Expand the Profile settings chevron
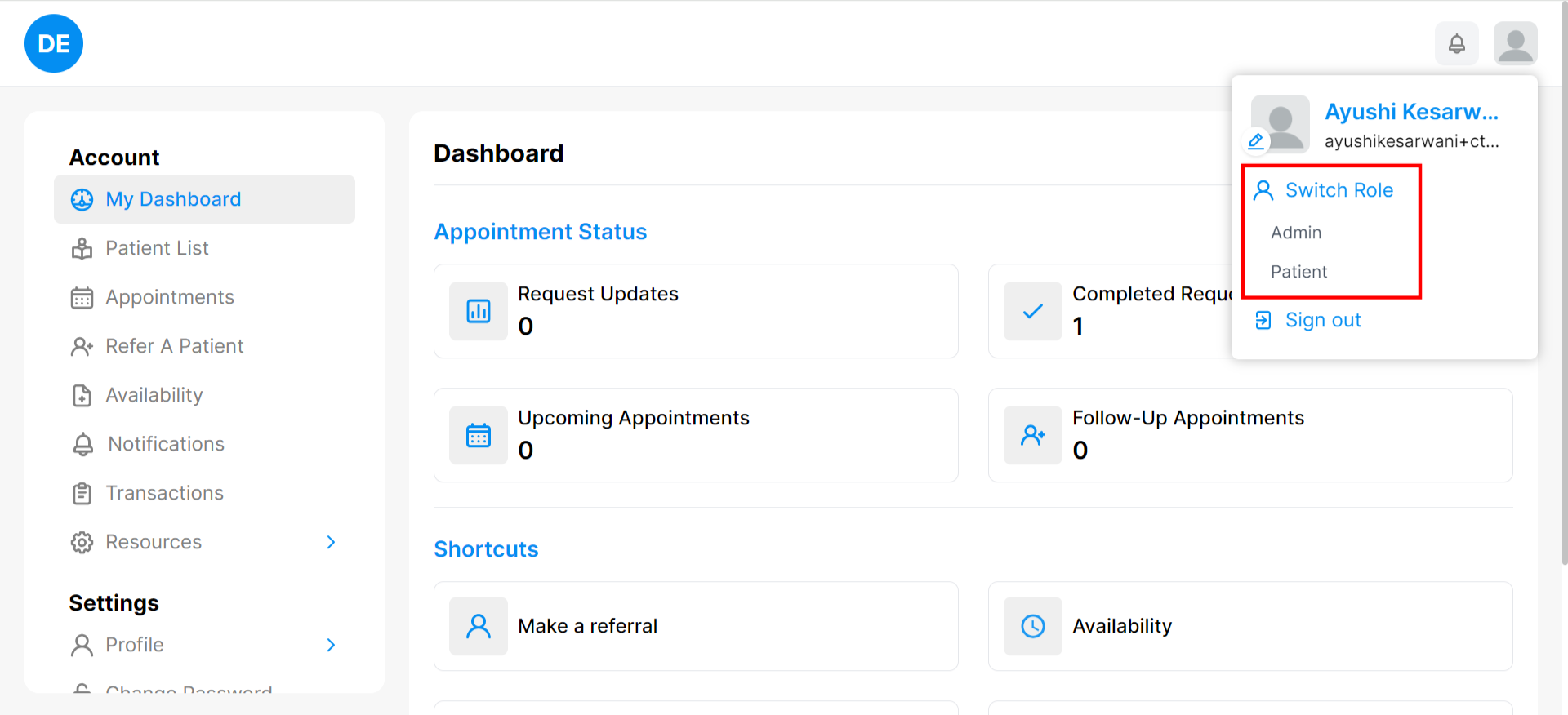The image size is (1568, 715). pos(331,645)
